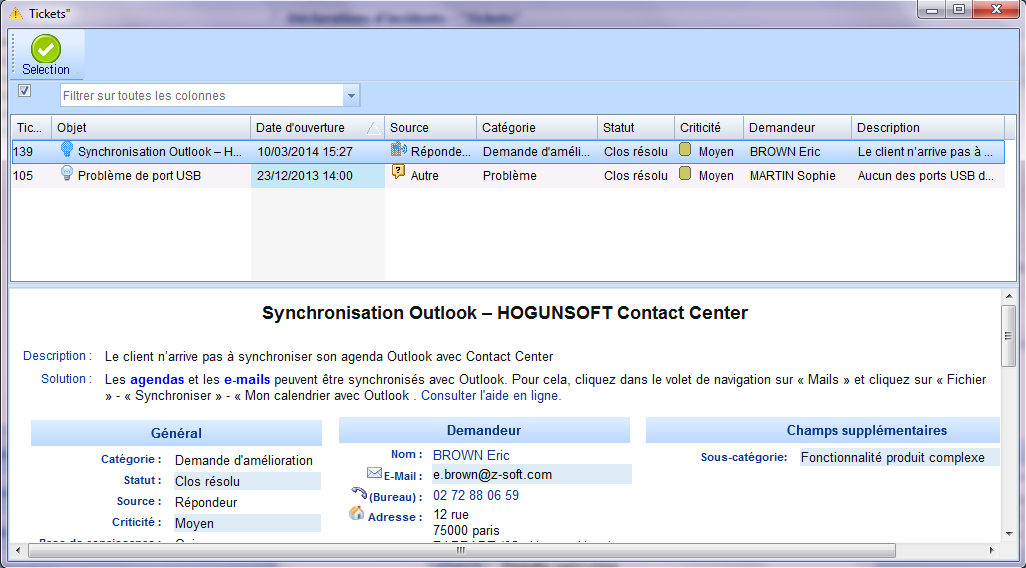Click the date cell 23/12/2013 14:00

pyautogui.click(x=318, y=175)
